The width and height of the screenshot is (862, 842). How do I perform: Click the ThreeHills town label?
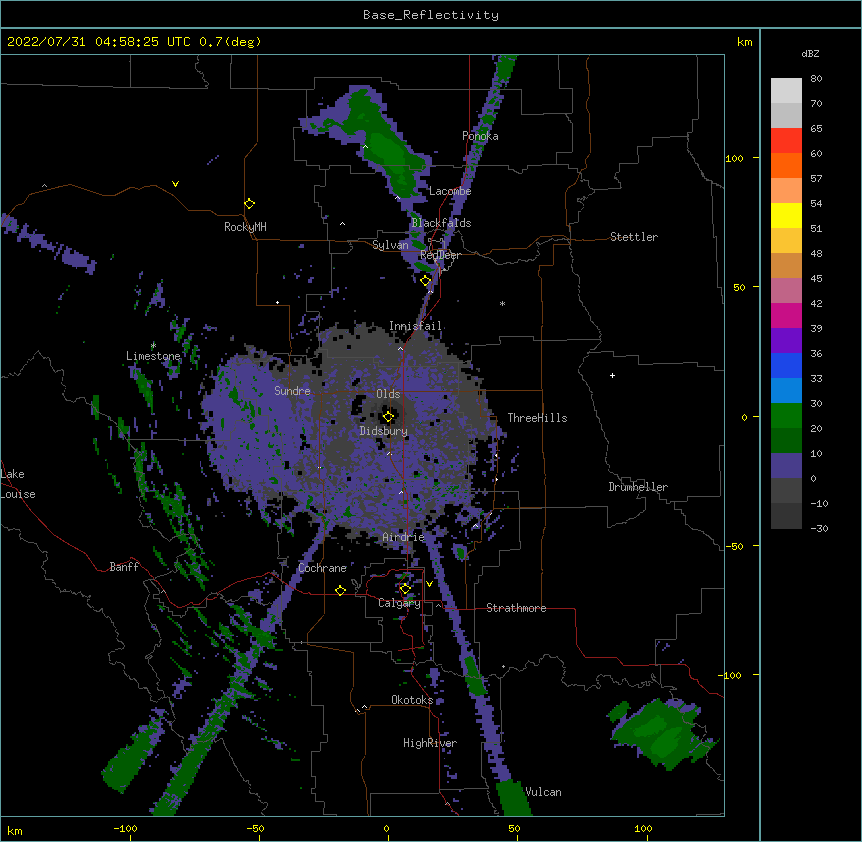[537, 418]
